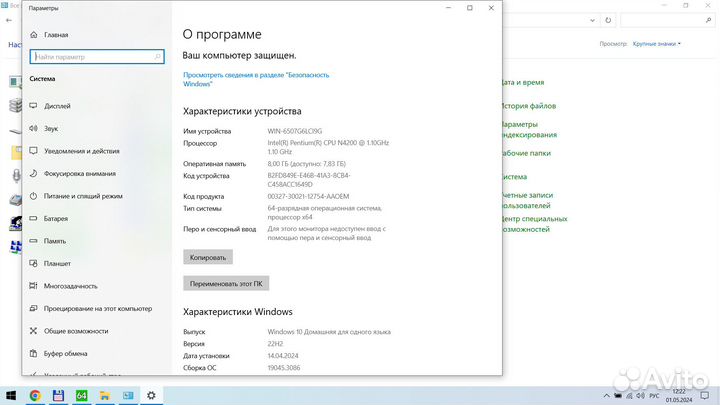720x405 pixels.
Task: Switch to Control Panel taskbar icon
Action: click(128, 395)
